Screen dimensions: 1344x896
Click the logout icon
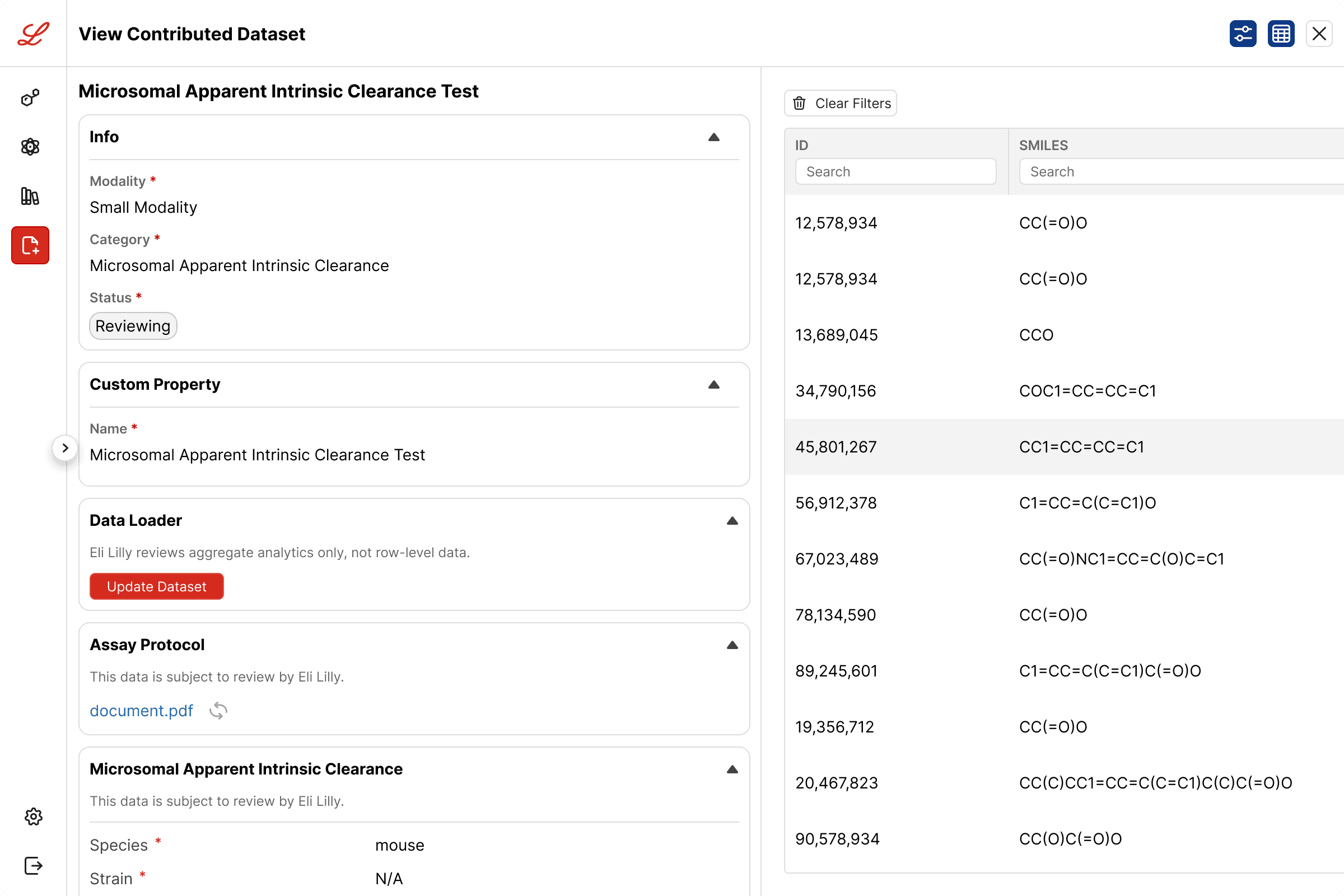[x=33, y=866]
